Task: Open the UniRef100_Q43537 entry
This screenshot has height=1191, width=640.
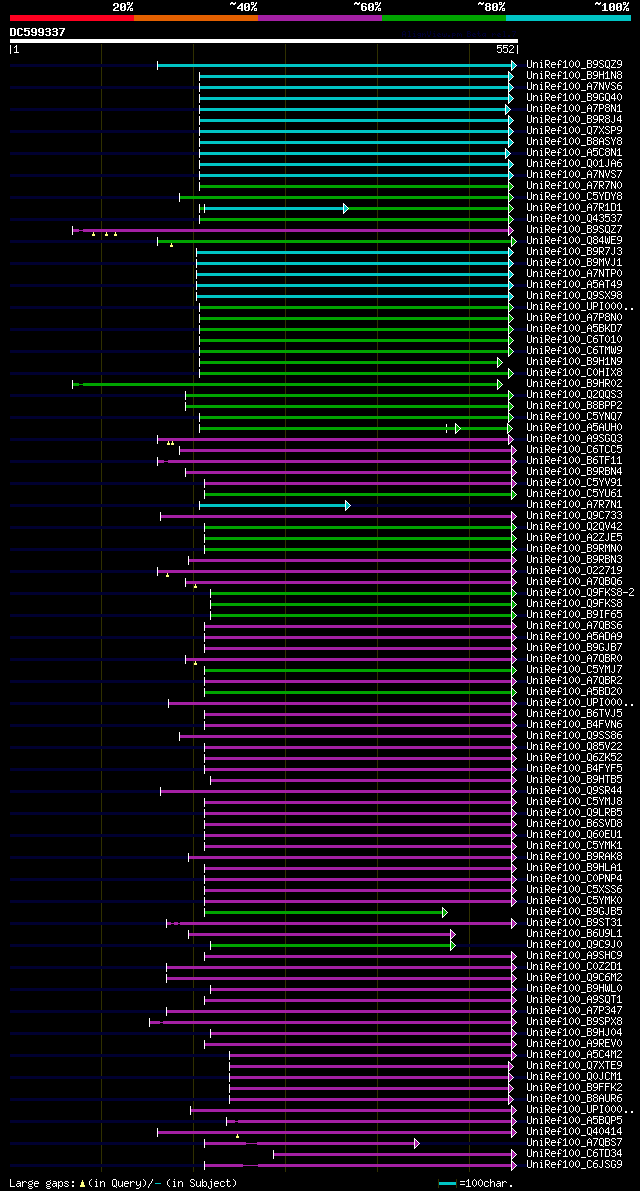Action: click(x=575, y=219)
